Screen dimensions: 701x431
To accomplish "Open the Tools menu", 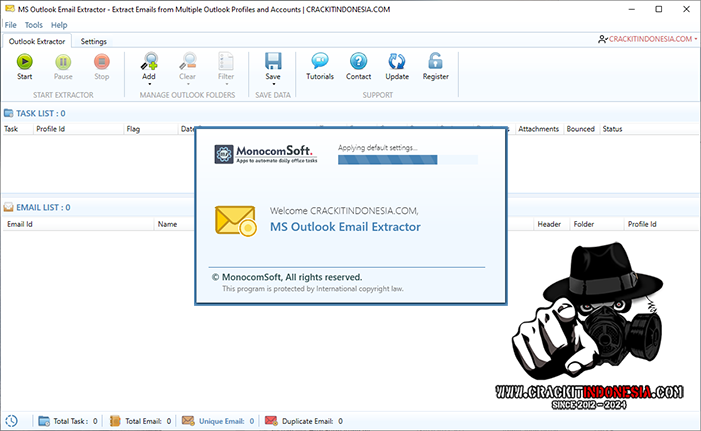I will [34, 24].
